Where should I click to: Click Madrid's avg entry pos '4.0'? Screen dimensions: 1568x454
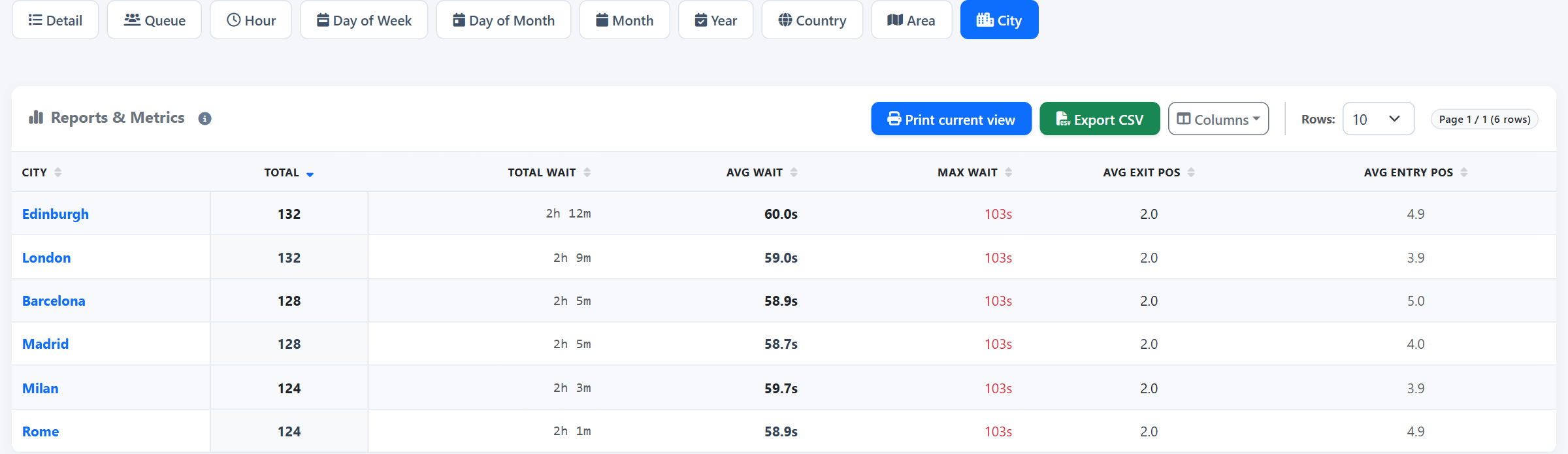tap(1416, 344)
